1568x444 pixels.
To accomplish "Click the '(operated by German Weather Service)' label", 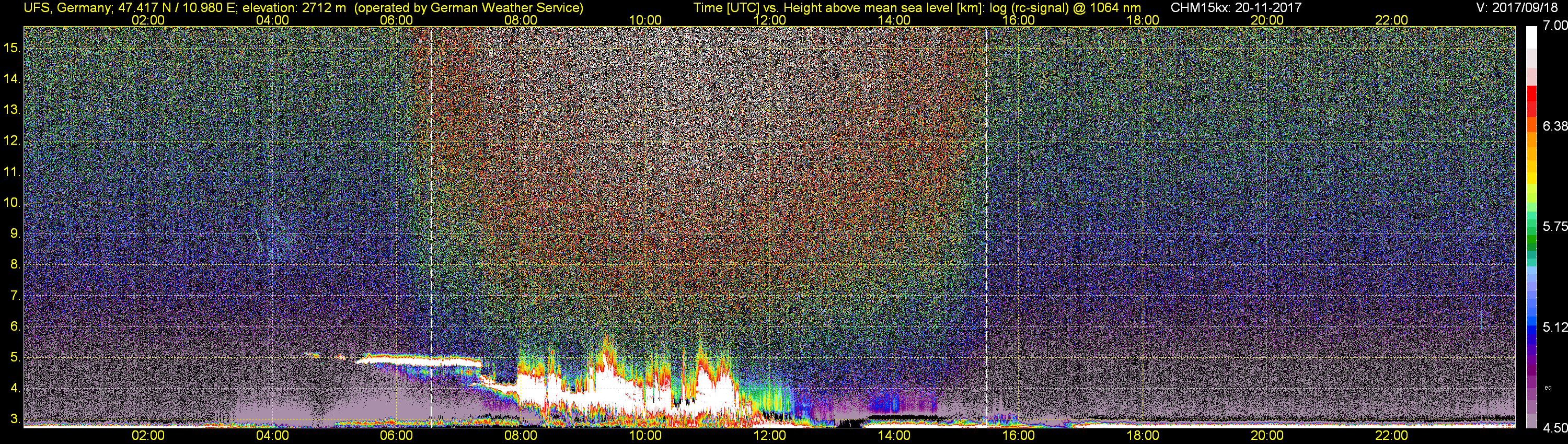I will [469, 8].
